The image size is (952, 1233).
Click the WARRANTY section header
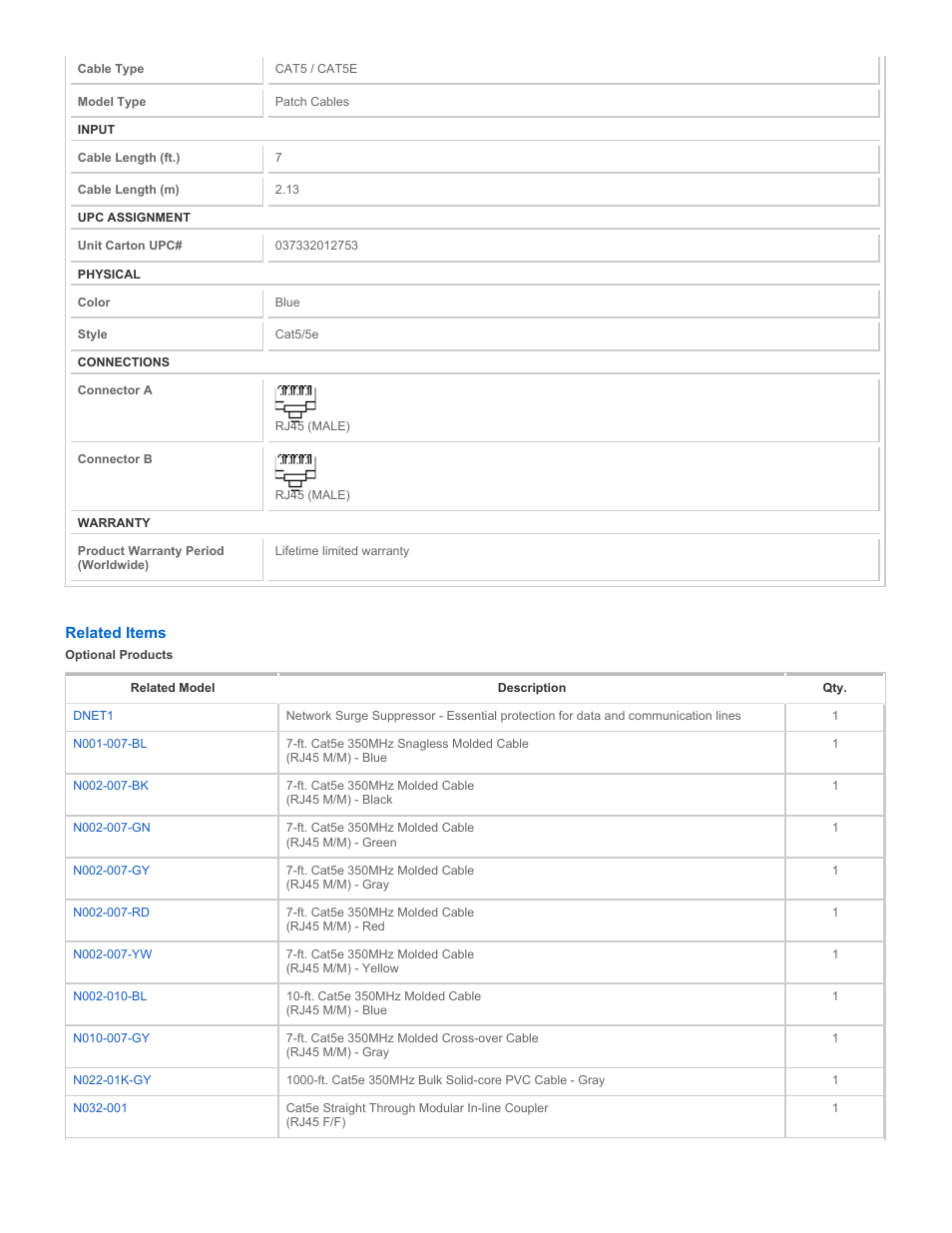(114, 523)
